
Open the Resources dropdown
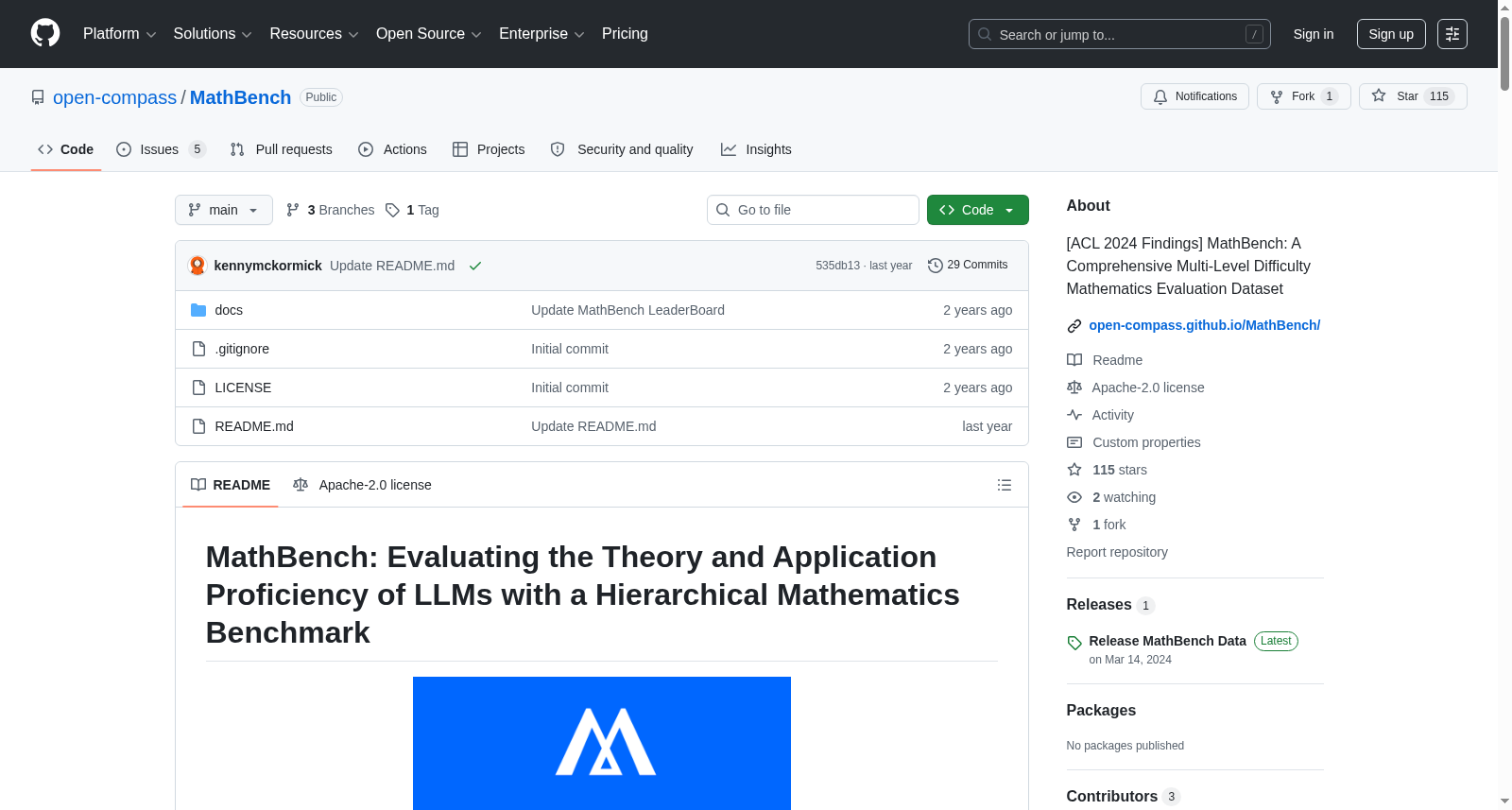coord(314,34)
